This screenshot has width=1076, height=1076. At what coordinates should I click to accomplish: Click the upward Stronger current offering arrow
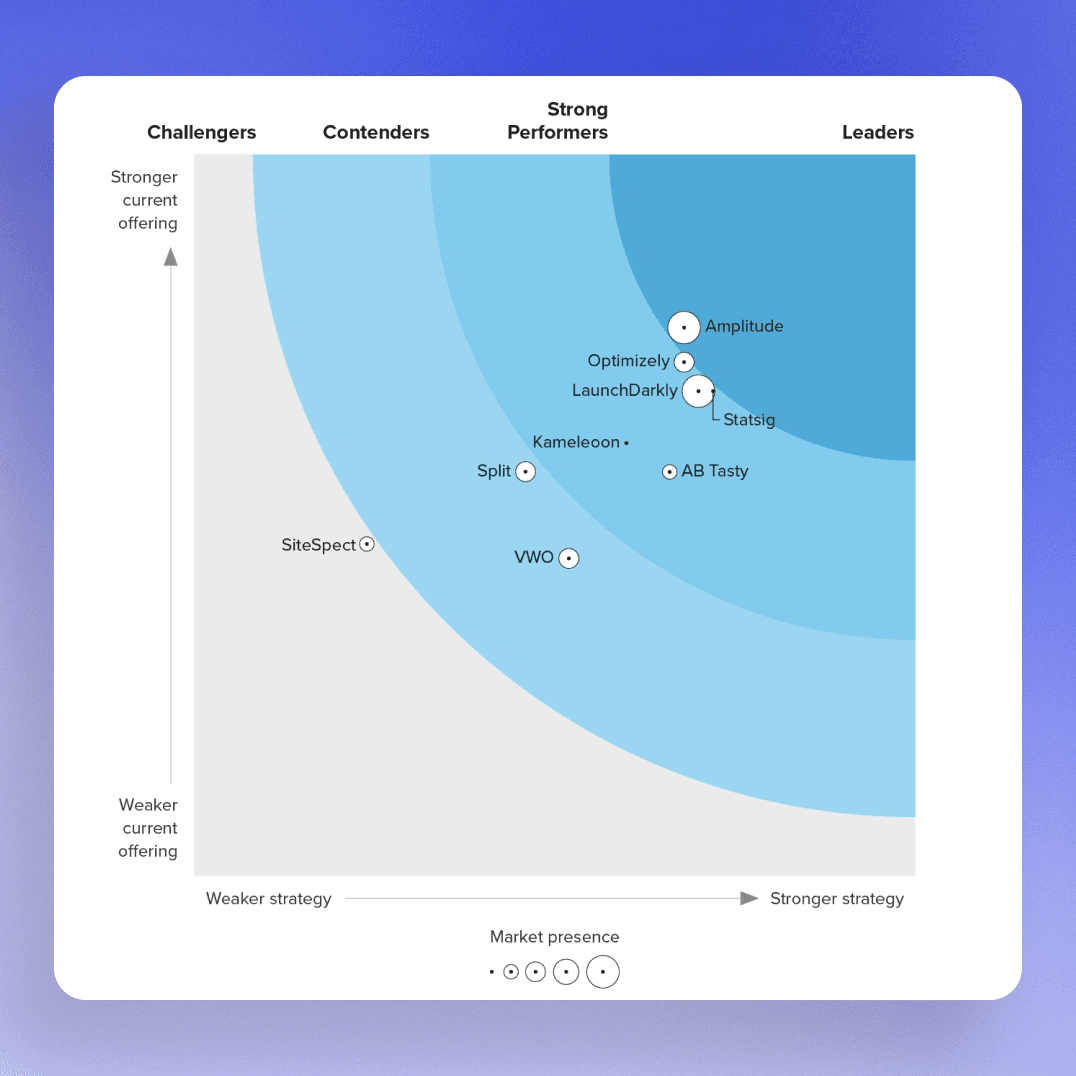coord(171,258)
